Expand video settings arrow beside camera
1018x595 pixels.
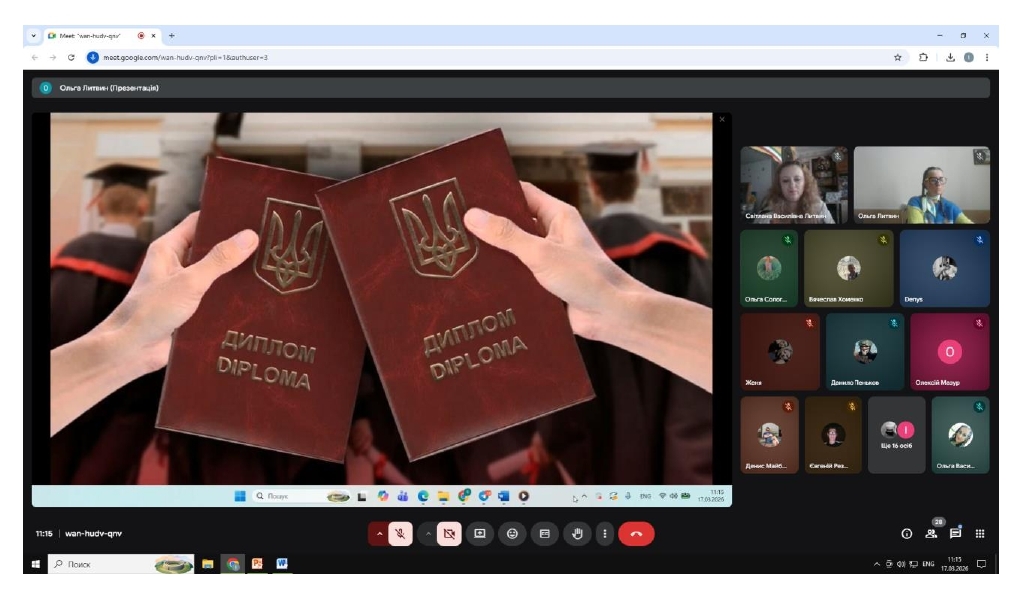pyautogui.click(x=428, y=534)
